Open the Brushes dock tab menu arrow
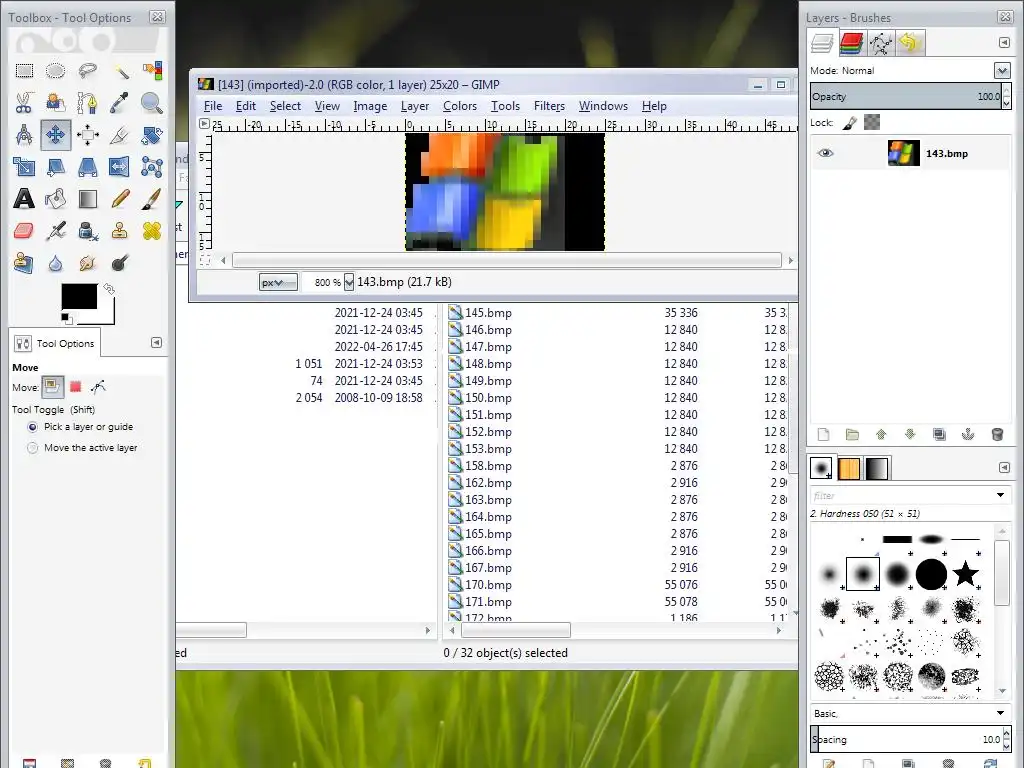This screenshot has height=768, width=1024. click(1004, 468)
